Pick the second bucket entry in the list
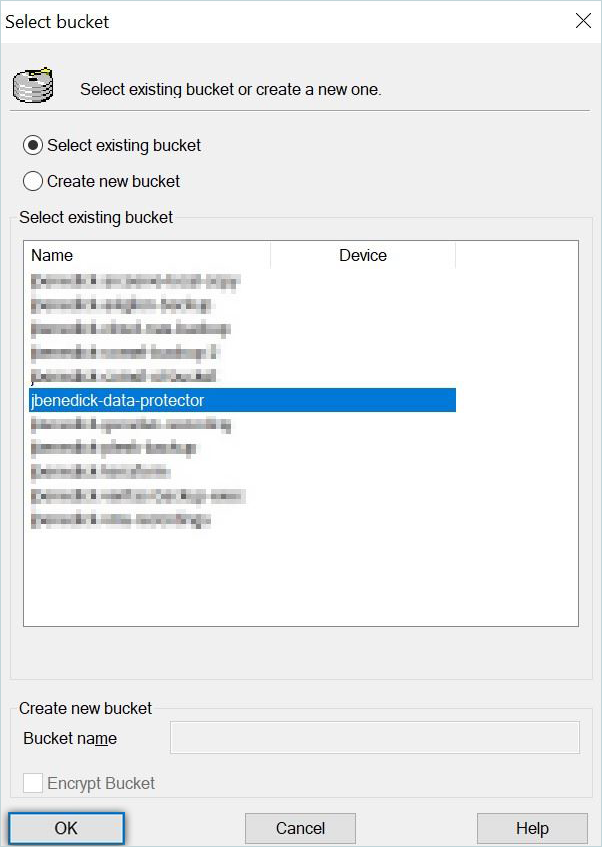Viewport: 602px width, 847px height. 121,305
